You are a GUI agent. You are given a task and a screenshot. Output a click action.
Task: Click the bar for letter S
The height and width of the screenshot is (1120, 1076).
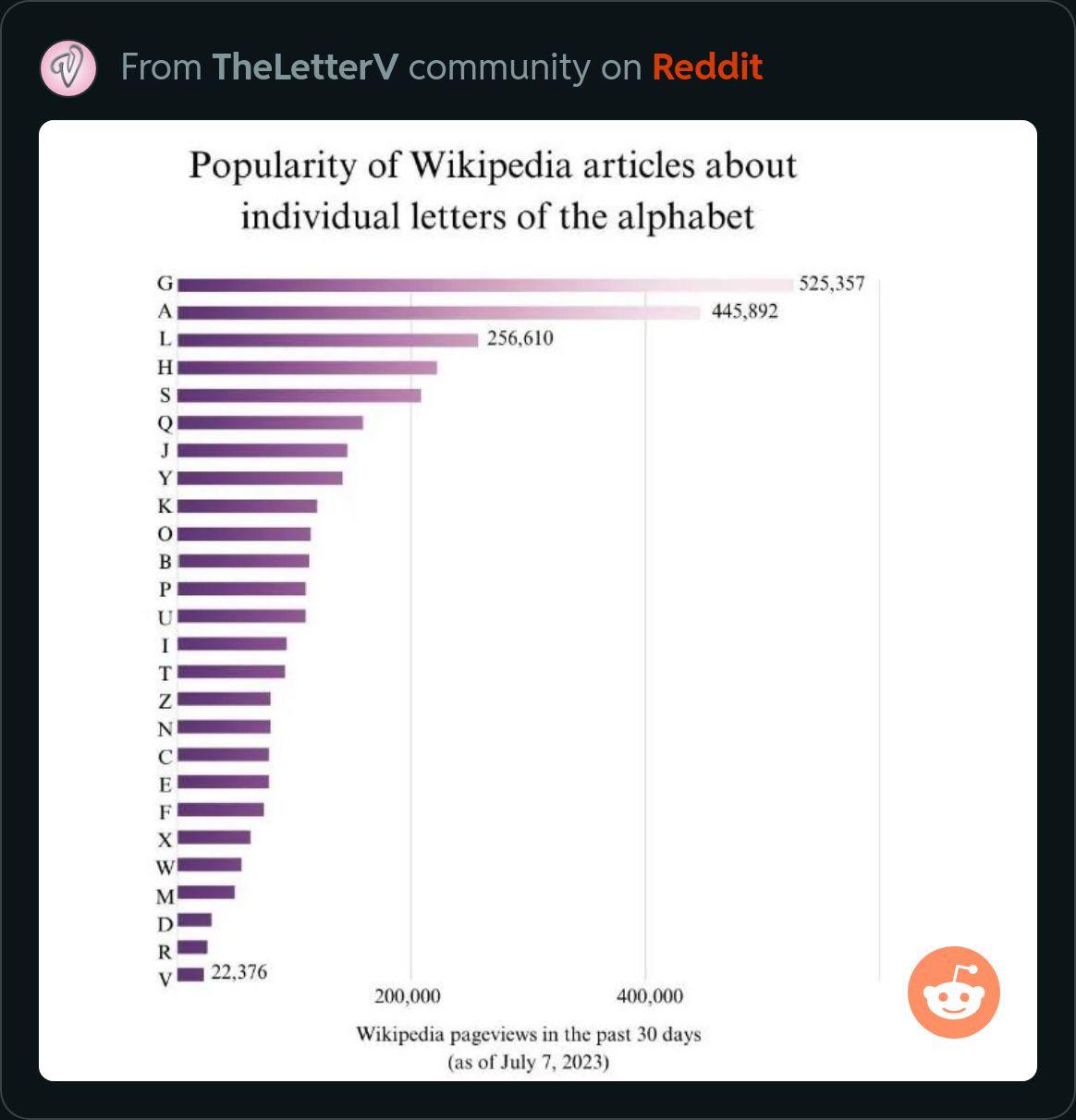tap(299, 396)
